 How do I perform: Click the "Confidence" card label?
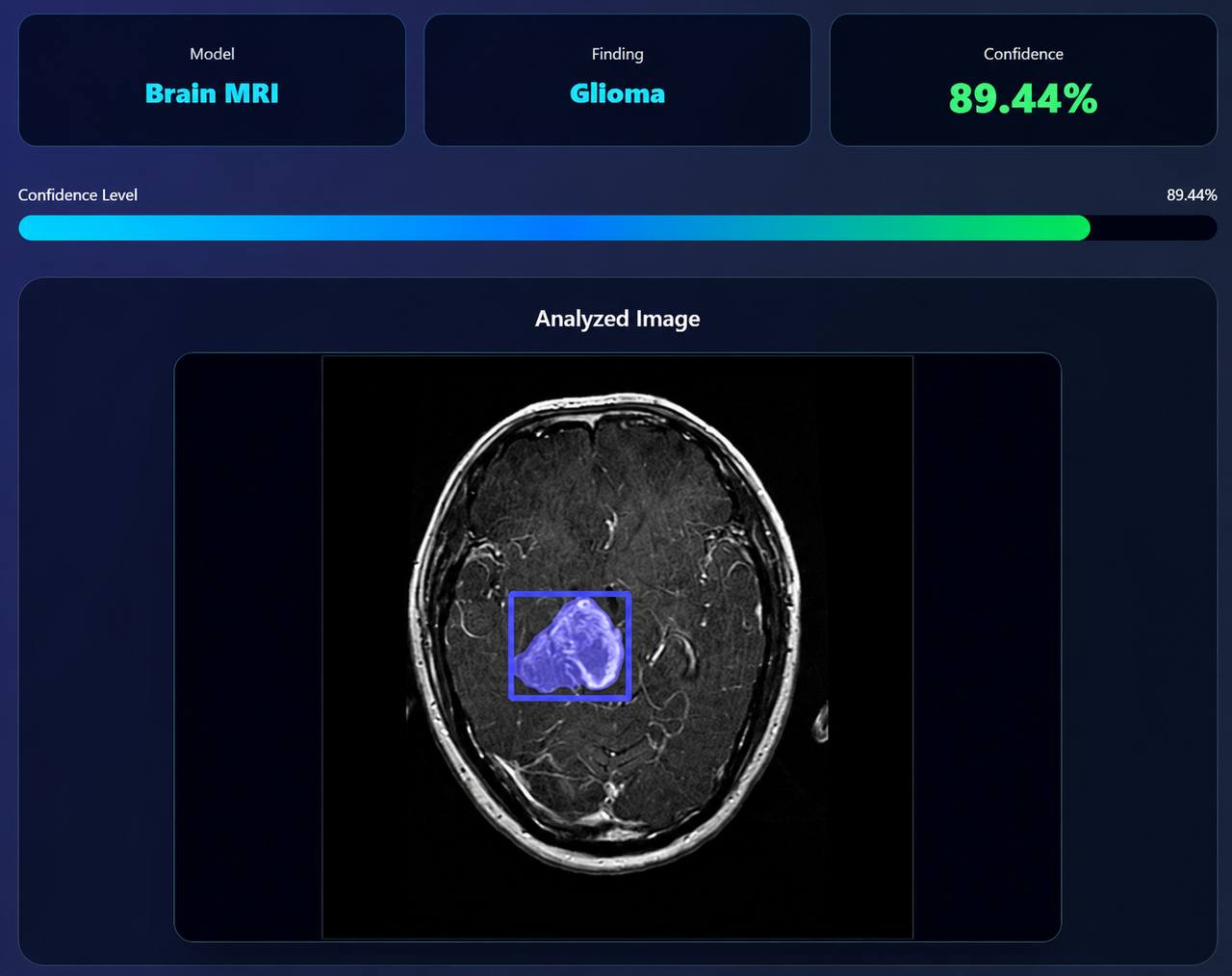click(x=1023, y=54)
